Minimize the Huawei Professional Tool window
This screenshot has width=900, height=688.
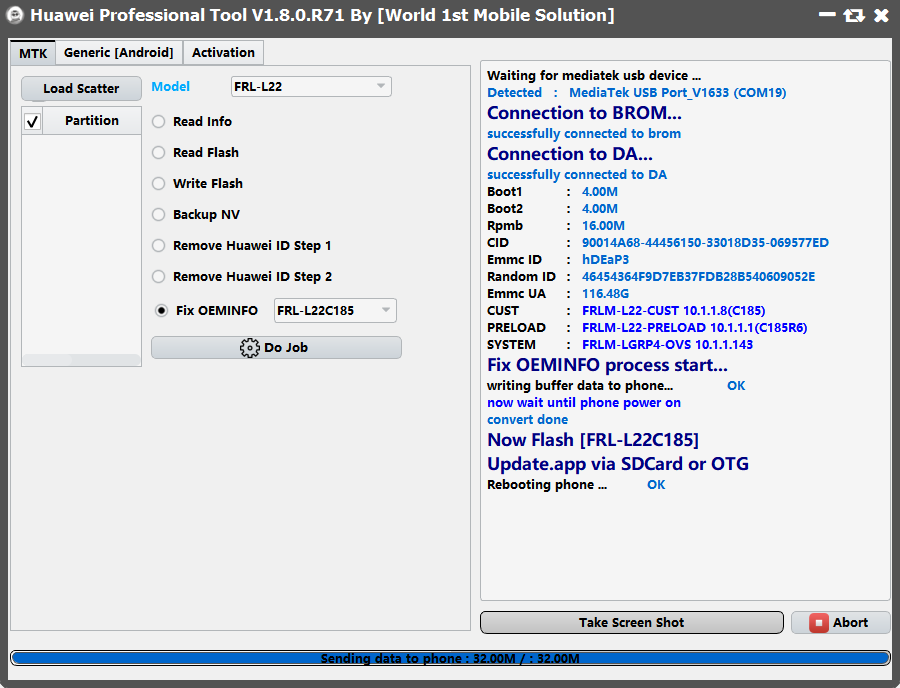[827, 14]
